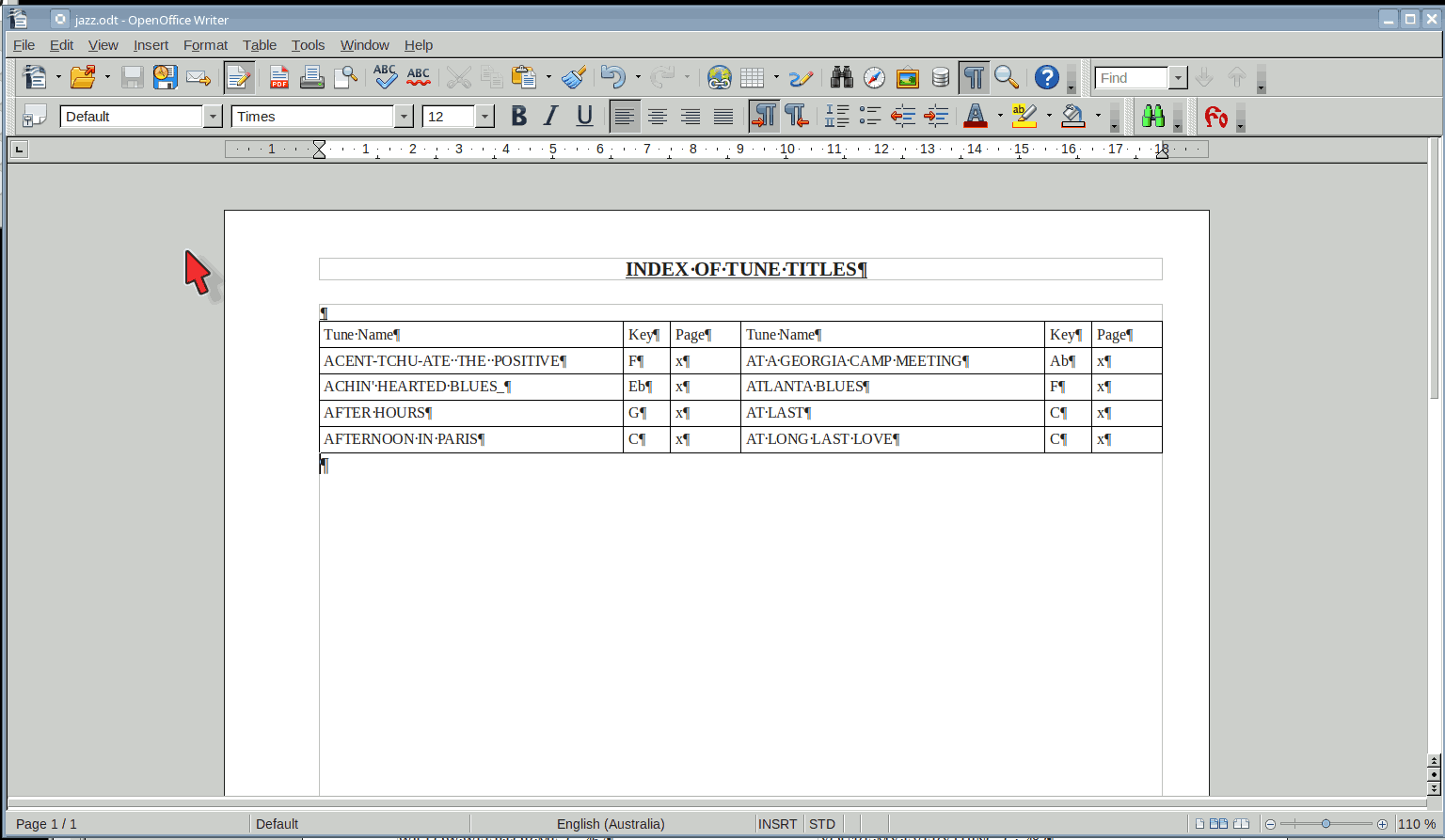1445x840 pixels.
Task: Click the ATLANTA BLUES table cell
Action: (x=892, y=387)
